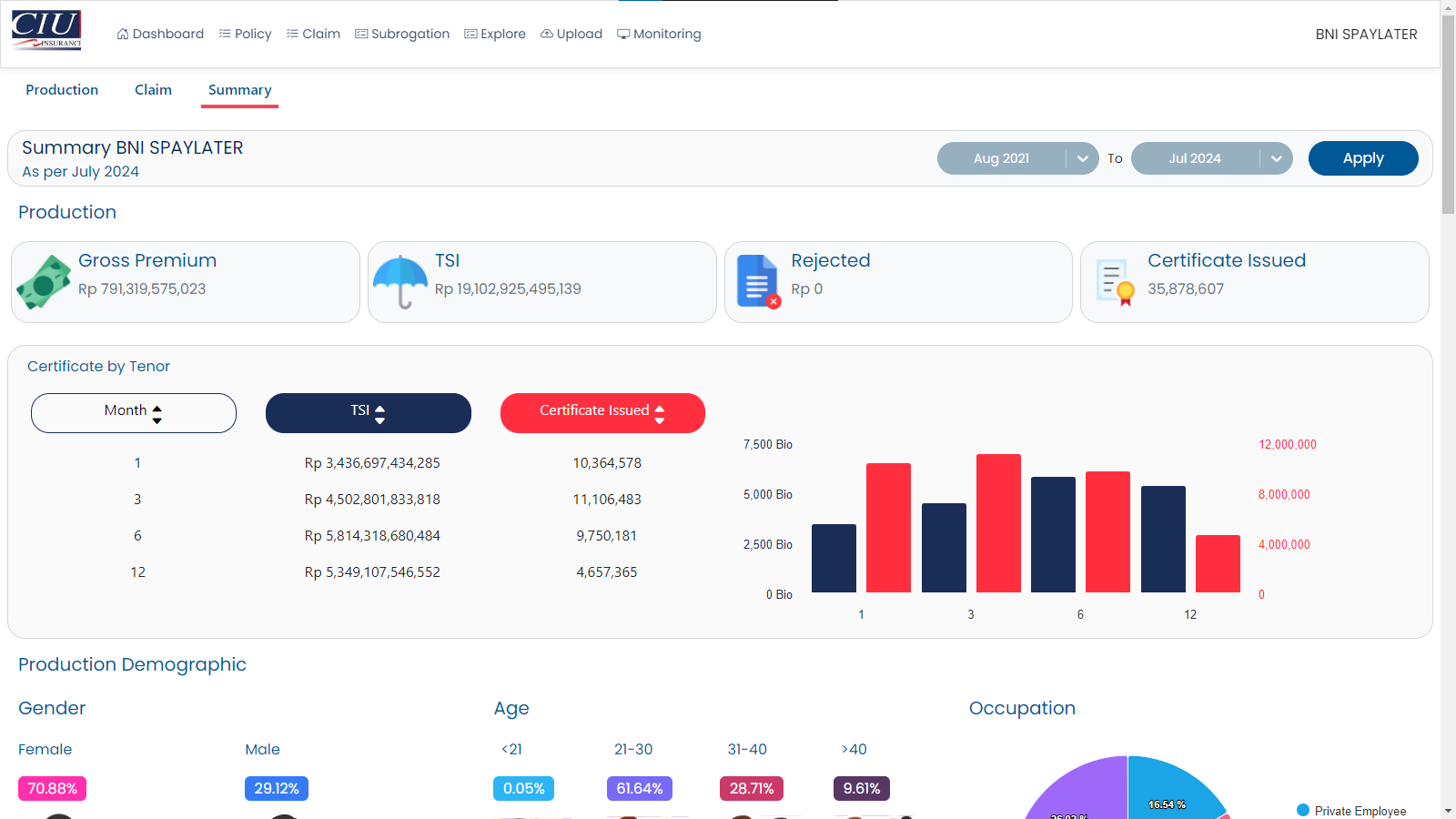The width and height of the screenshot is (1456, 819).
Task: Expand end date with chevron arrow
Action: 1277,158
